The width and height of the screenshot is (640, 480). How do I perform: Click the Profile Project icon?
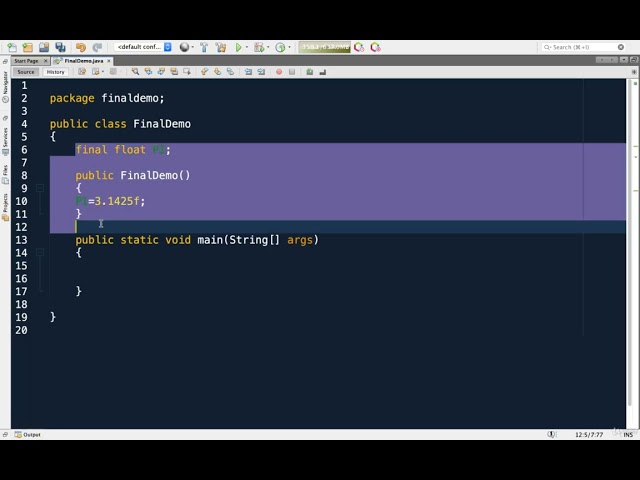280,47
